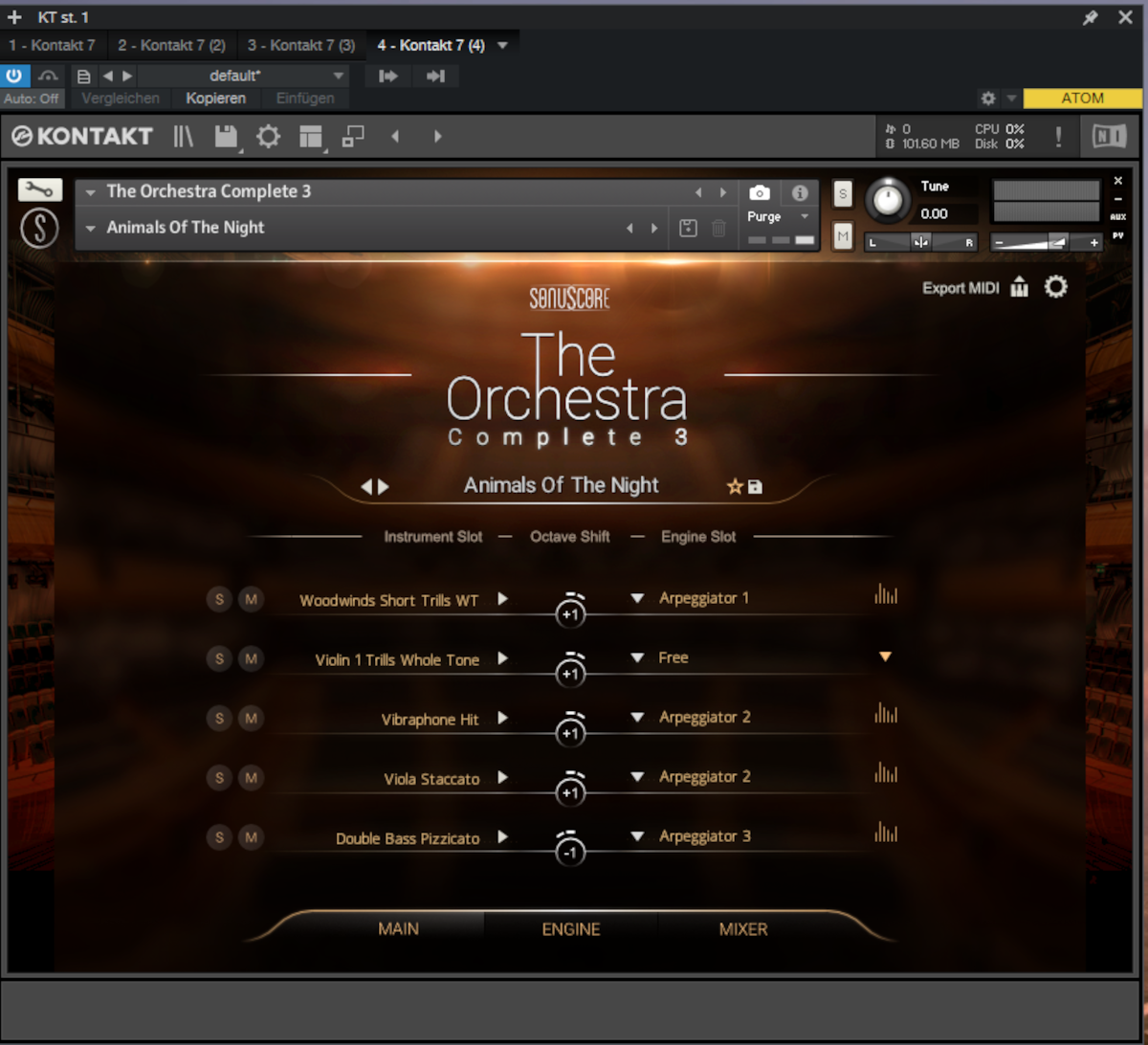Click the Kontakt workspace layout icon
The width and height of the screenshot is (1148, 1045).
tap(311, 137)
